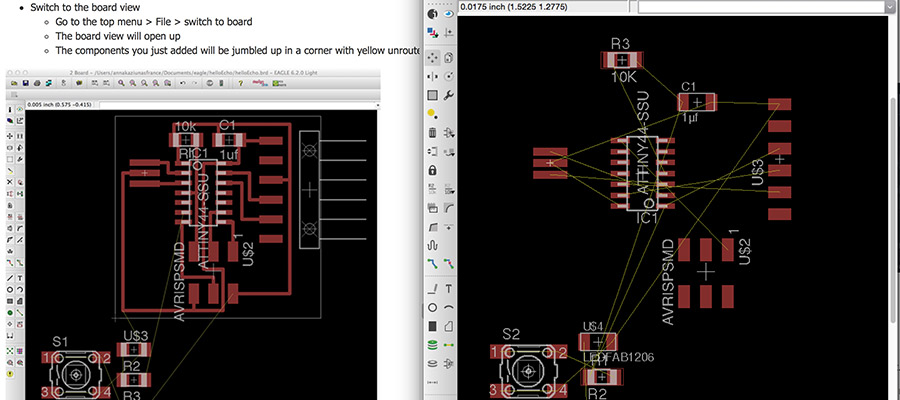Select Hole tool in right EAGLE window
This screenshot has height=400, width=900.
(x=433, y=364)
